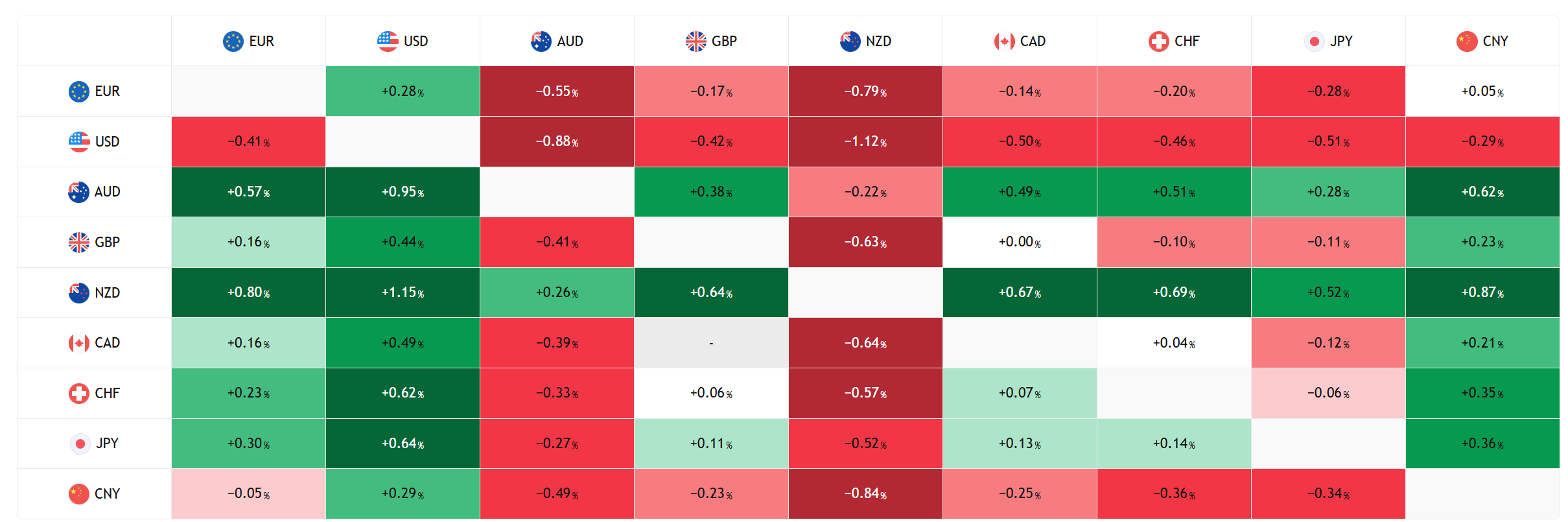Click the CAD flag icon in column header
The image size is (1568, 522).
(1004, 42)
